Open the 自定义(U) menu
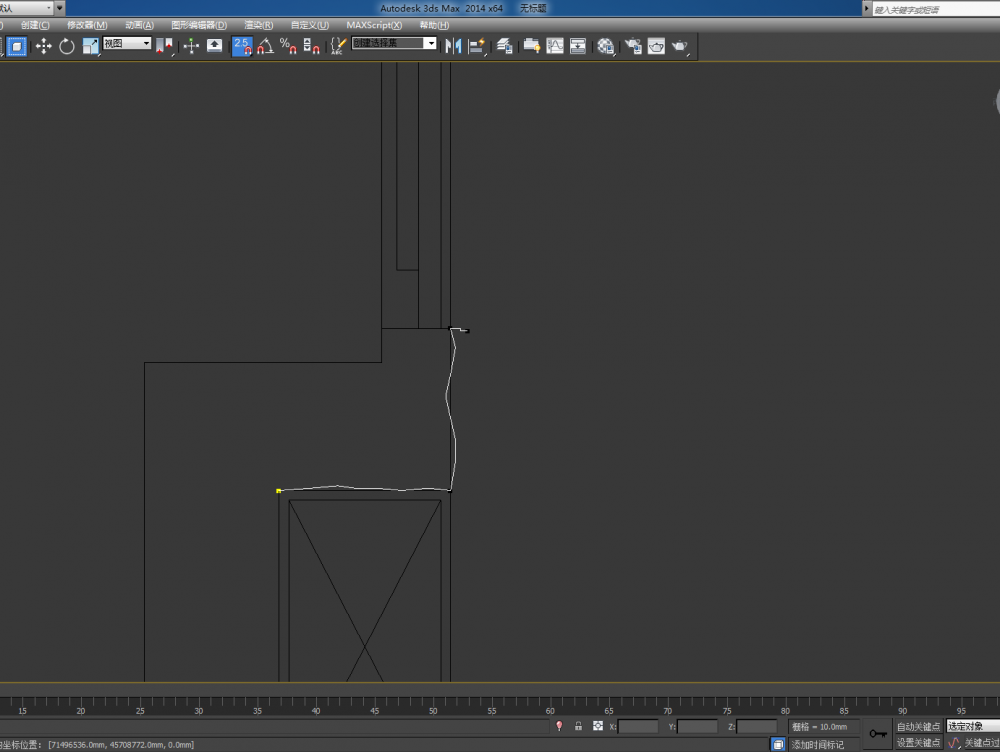Screen dimensions: 1000x752 310,25
